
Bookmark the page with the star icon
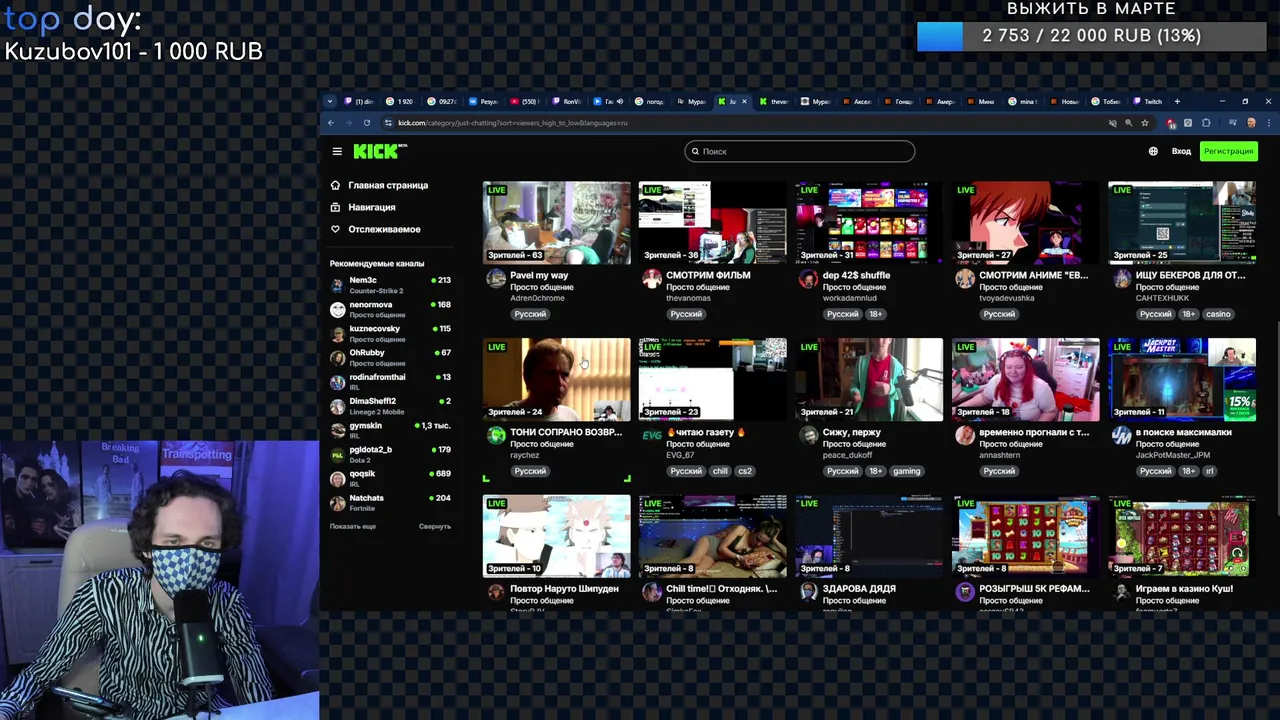1145,123
